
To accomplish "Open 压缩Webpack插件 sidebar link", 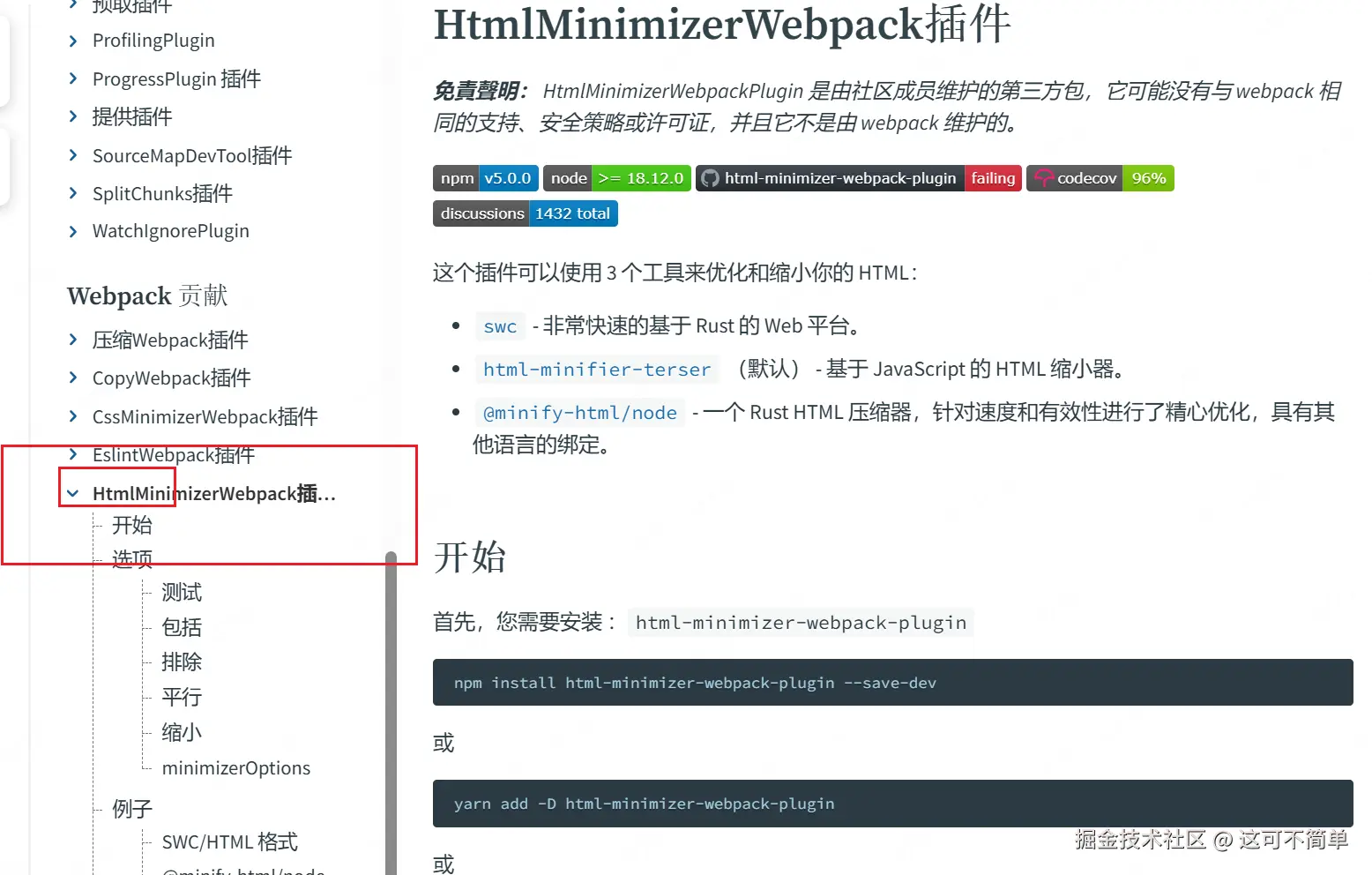I will [x=170, y=340].
